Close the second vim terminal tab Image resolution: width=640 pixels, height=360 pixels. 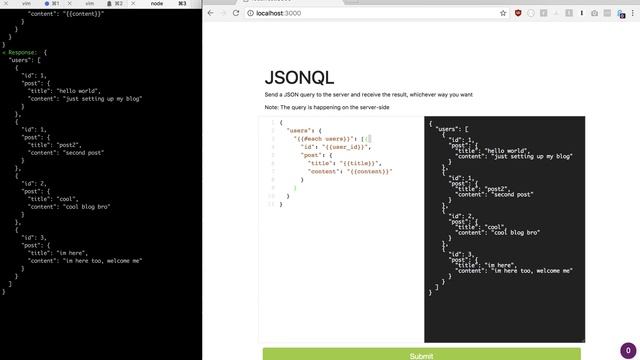pos(69,3)
